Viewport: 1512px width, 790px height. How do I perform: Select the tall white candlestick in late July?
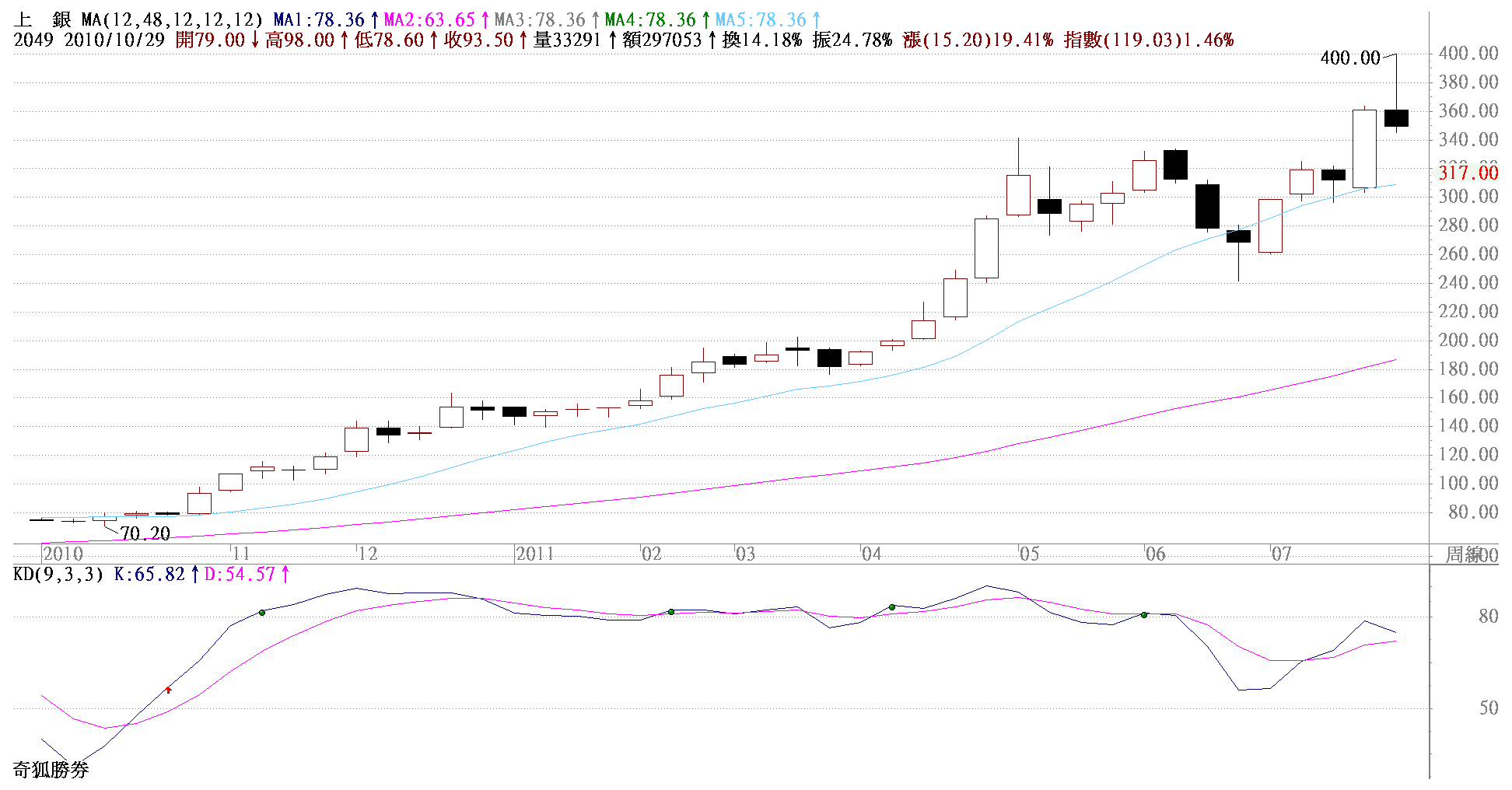pyautogui.click(x=1364, y=149)
